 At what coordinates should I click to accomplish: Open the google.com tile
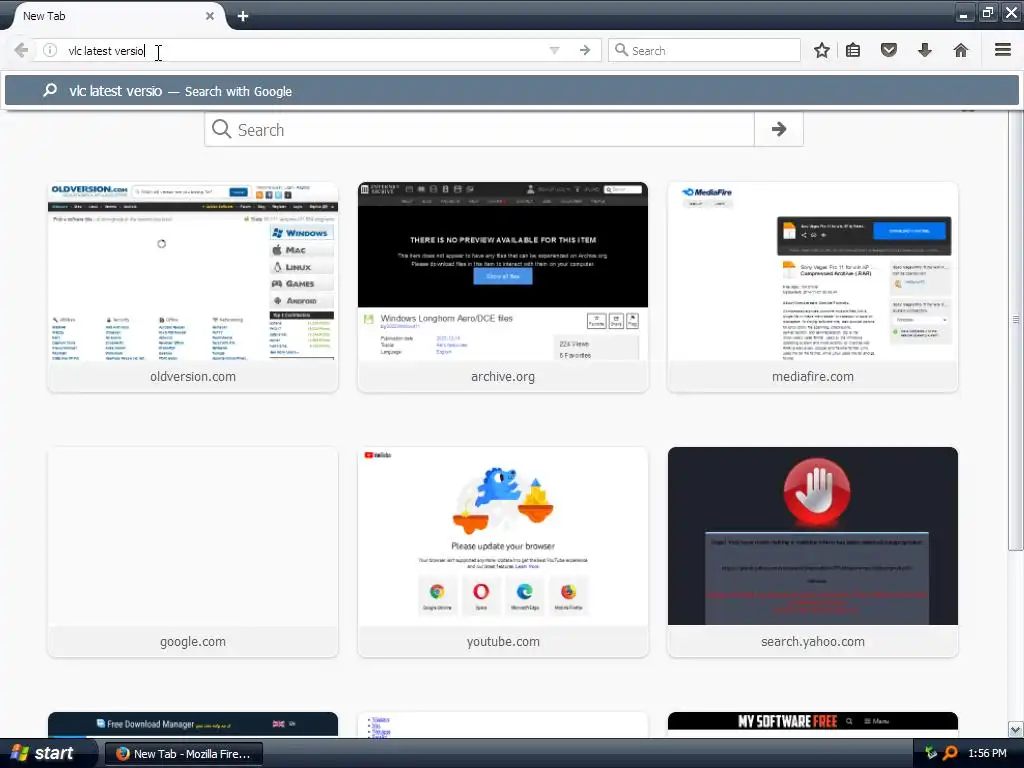(x=193, y=552)
